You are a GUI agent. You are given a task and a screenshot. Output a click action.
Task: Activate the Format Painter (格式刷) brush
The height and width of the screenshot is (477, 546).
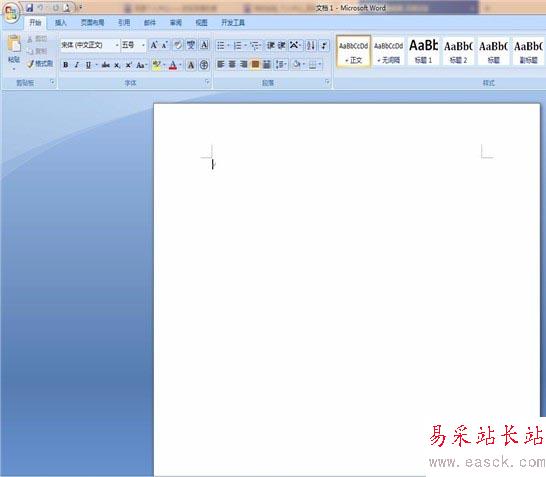[40, 64]
